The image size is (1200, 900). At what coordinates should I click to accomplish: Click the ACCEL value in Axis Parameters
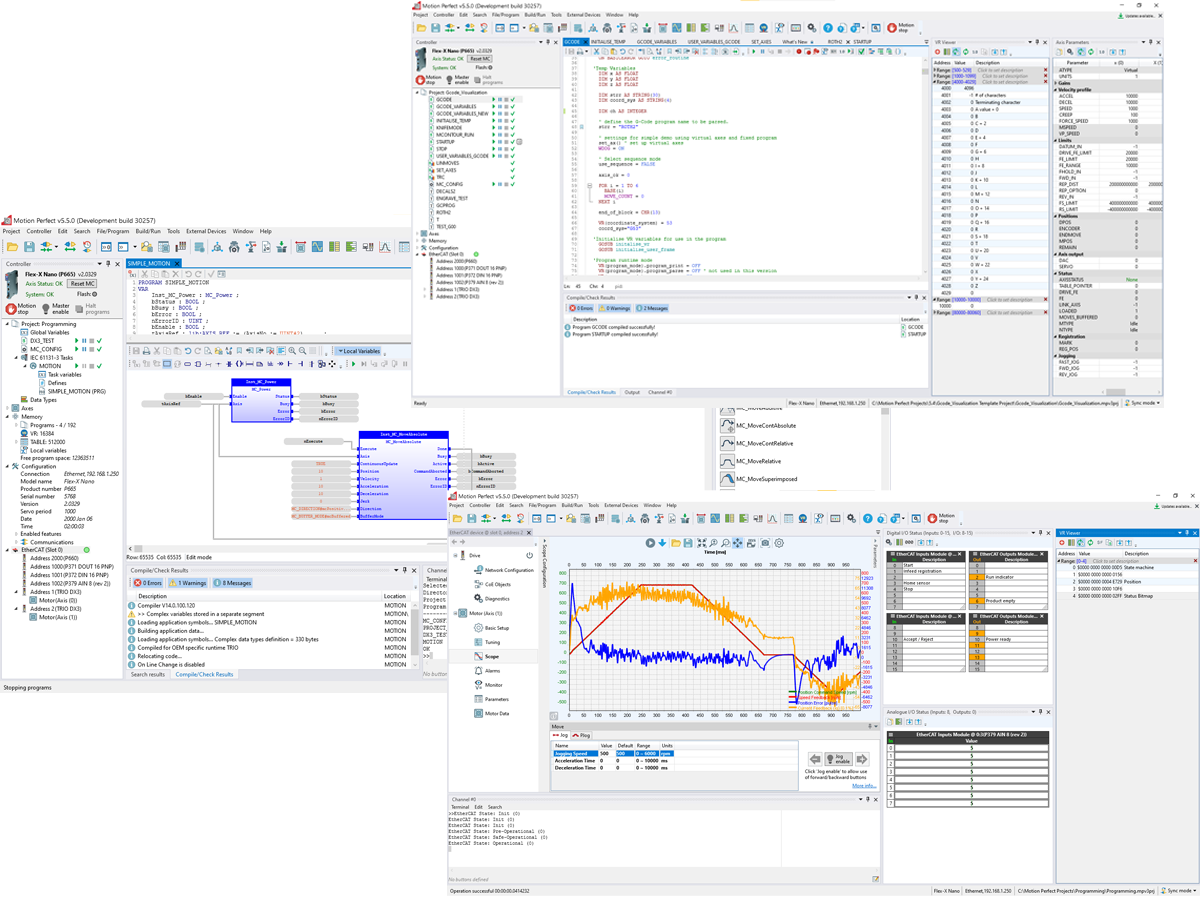point(1130,97)
